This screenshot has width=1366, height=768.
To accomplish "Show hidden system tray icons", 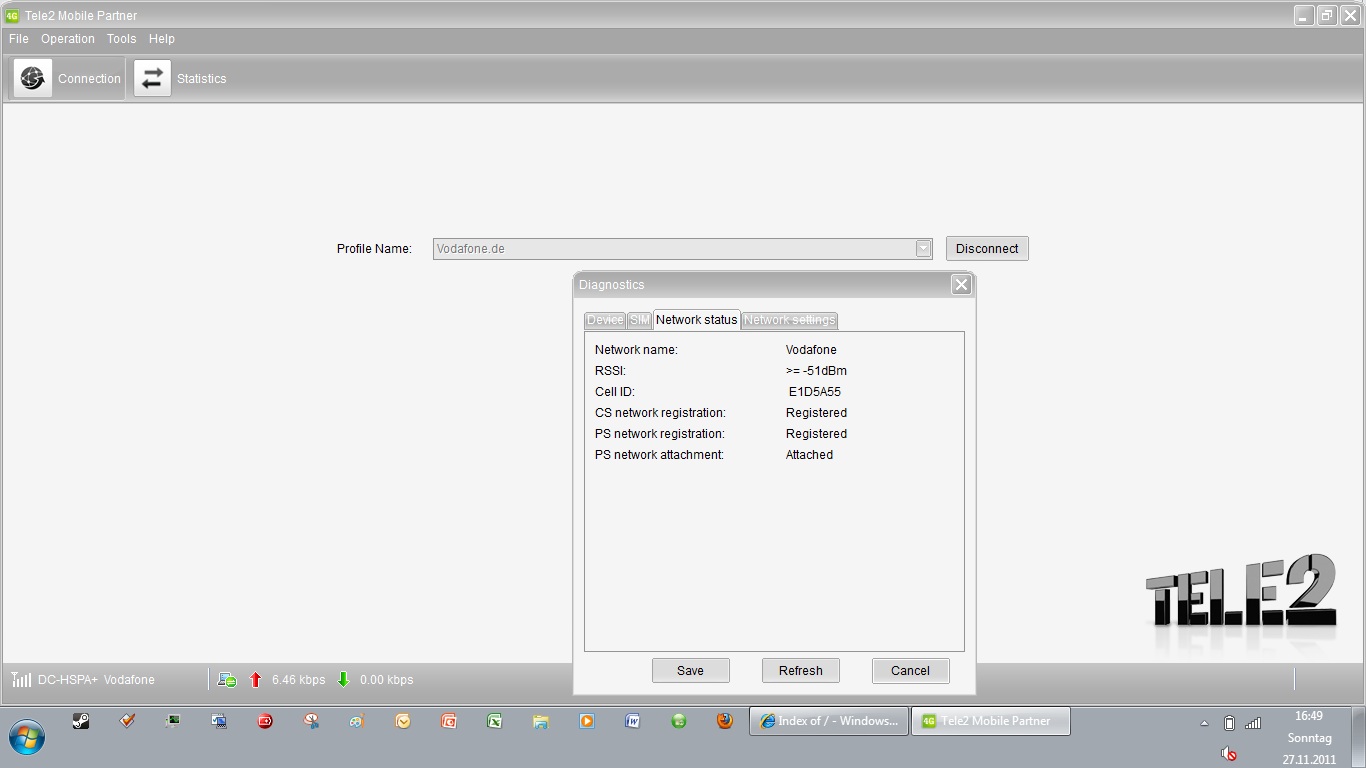I will click(x=1204, y=723).
